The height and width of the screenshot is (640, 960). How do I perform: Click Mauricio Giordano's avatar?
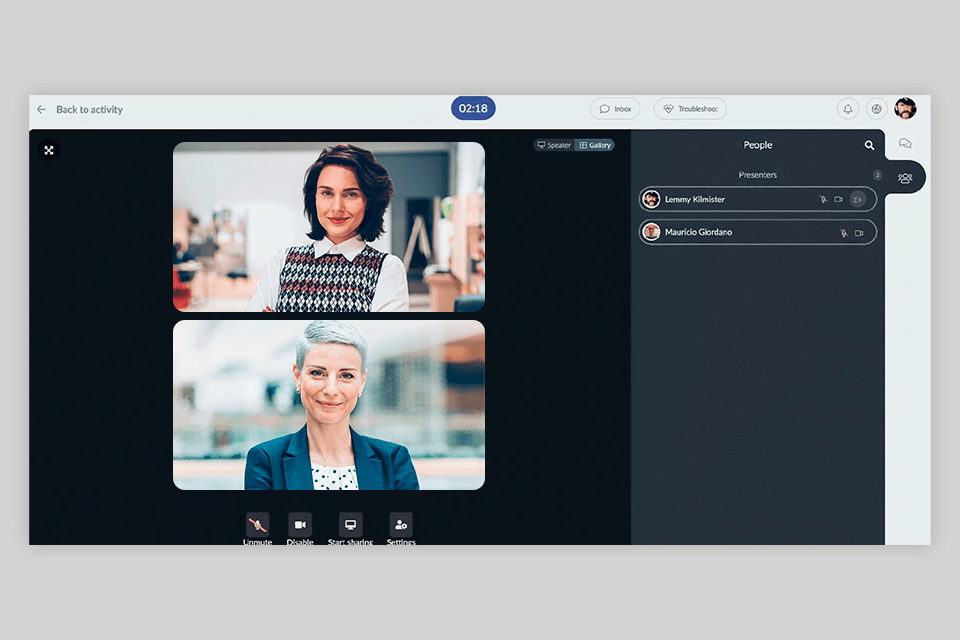(x=651, y=232)
